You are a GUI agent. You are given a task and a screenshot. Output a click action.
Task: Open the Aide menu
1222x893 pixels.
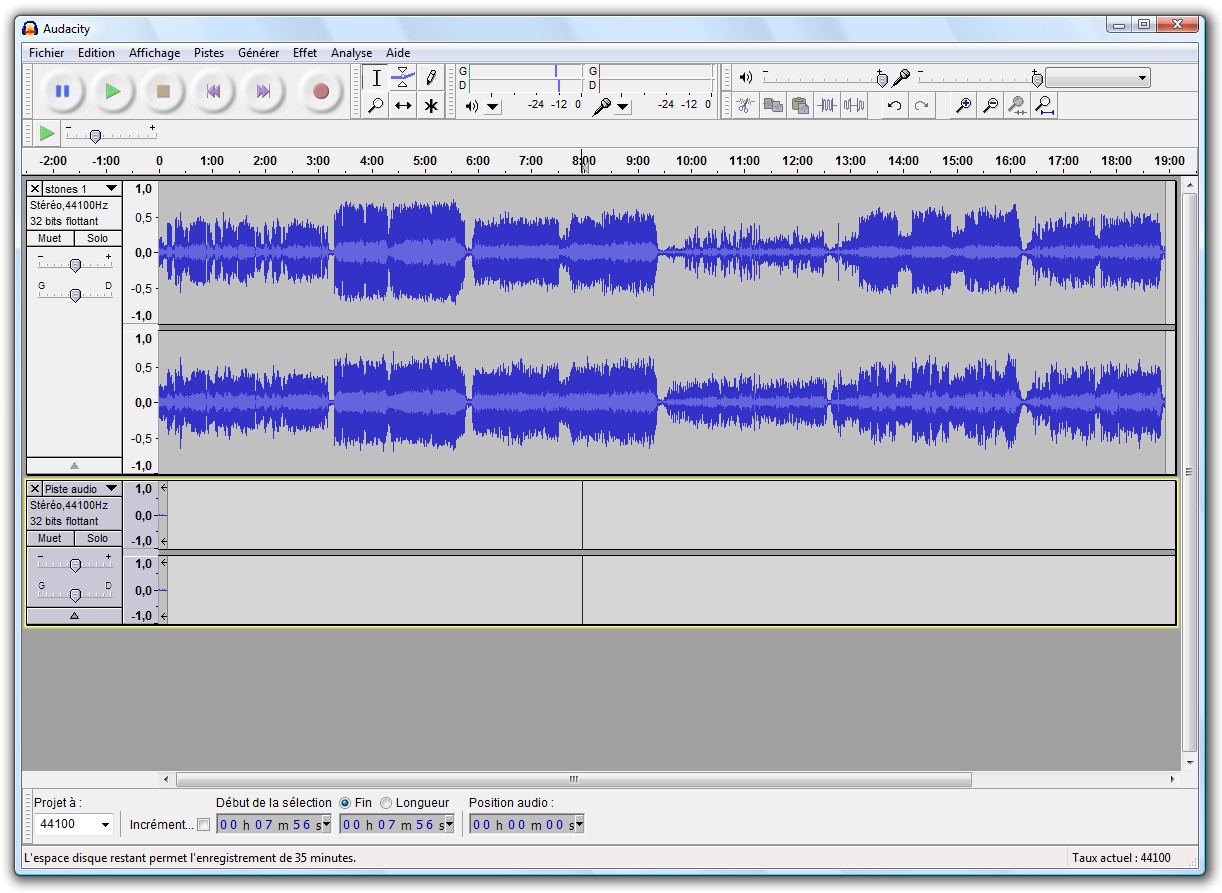[x=398, y=53]
